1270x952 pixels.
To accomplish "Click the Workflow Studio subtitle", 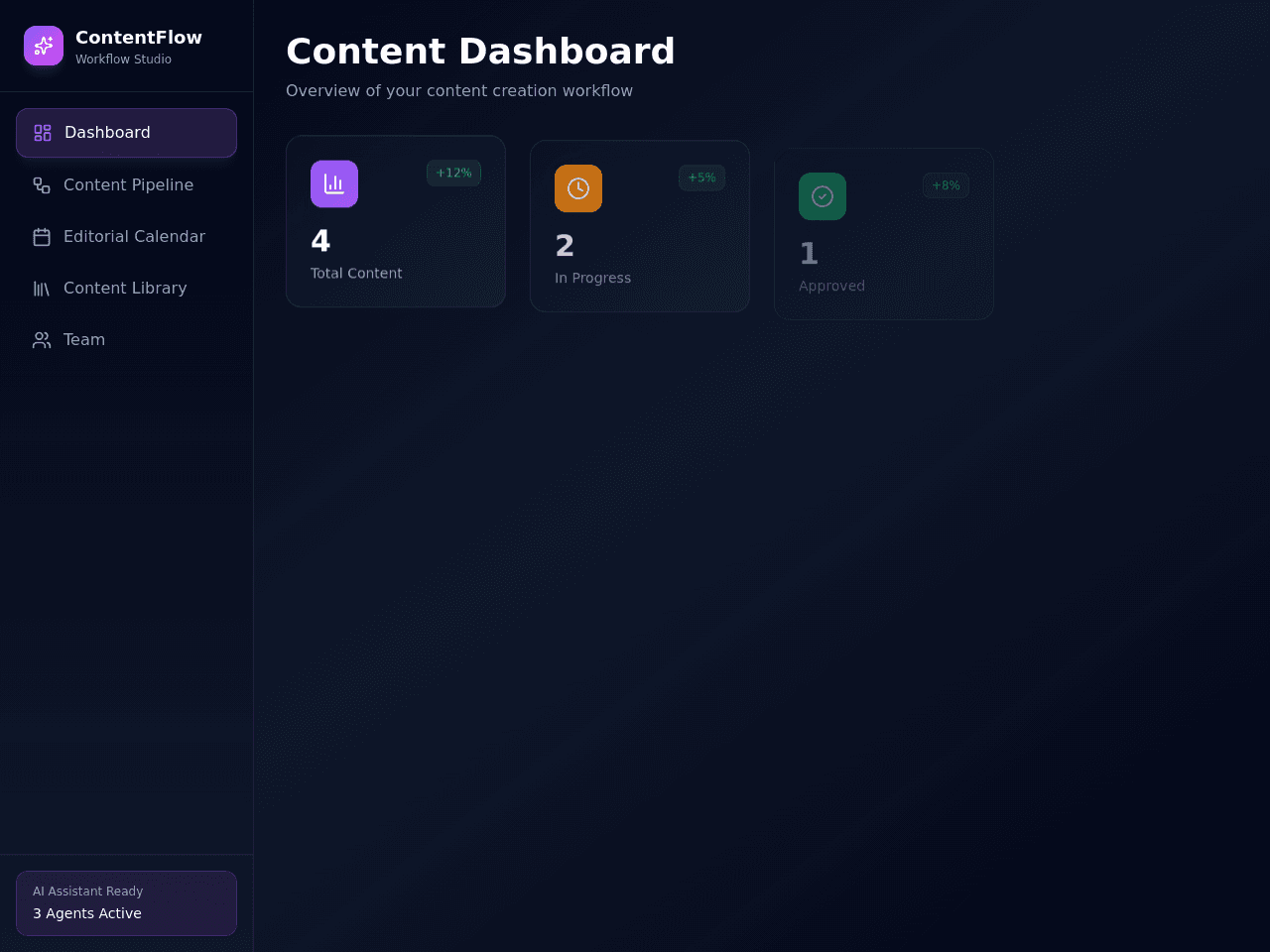I will coord(123,59).
